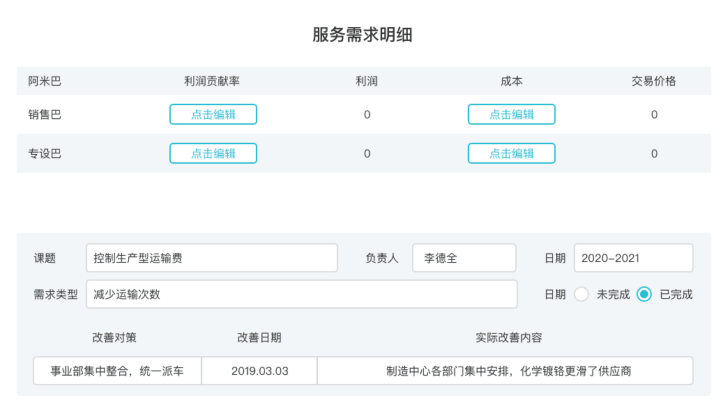Click edit button for 销售巴 利润贡献率

click(213, 114)
